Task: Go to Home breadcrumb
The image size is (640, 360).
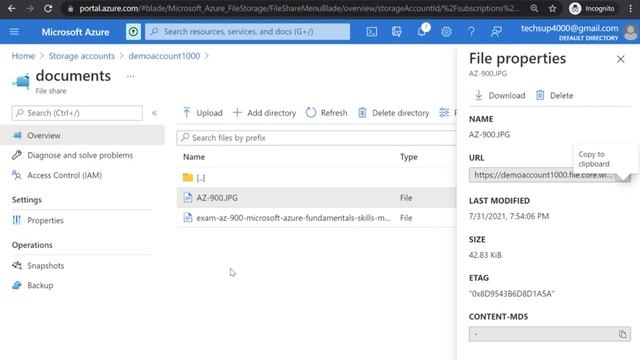Action: click(x=23, y=56)
